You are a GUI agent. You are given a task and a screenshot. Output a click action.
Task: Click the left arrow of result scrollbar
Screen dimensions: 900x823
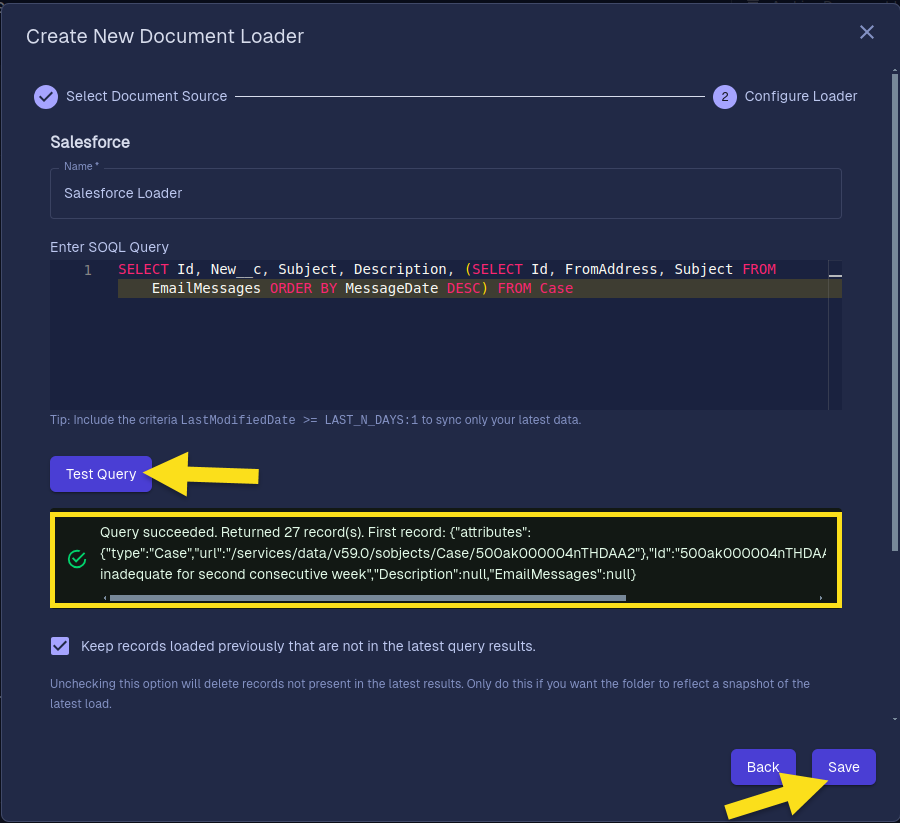coord(105,598)
